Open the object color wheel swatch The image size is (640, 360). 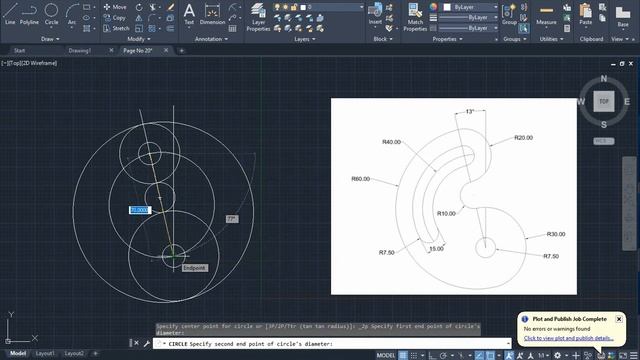tap(433, 7)
